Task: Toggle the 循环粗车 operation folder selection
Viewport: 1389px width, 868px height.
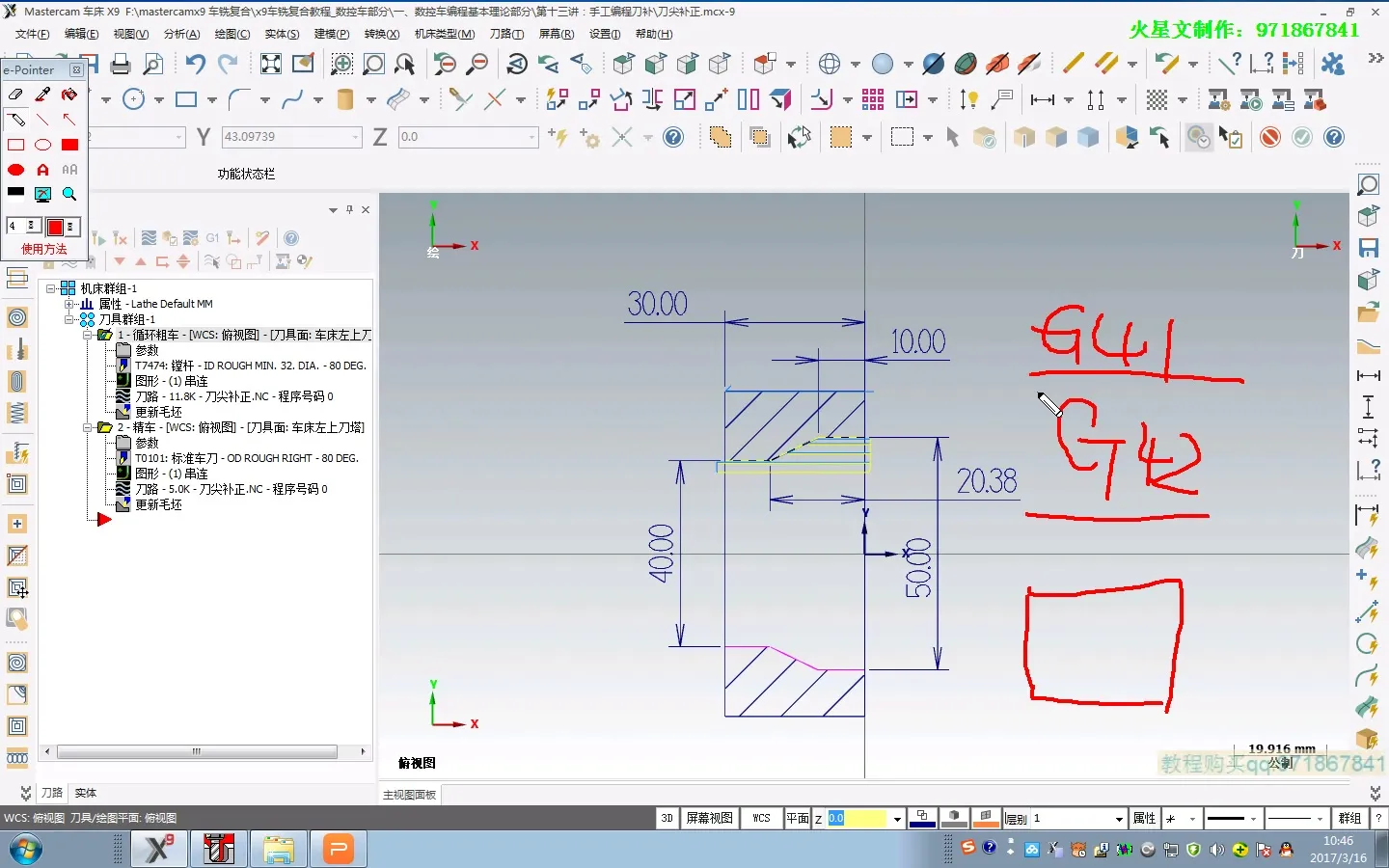Action: coord(105,335)
